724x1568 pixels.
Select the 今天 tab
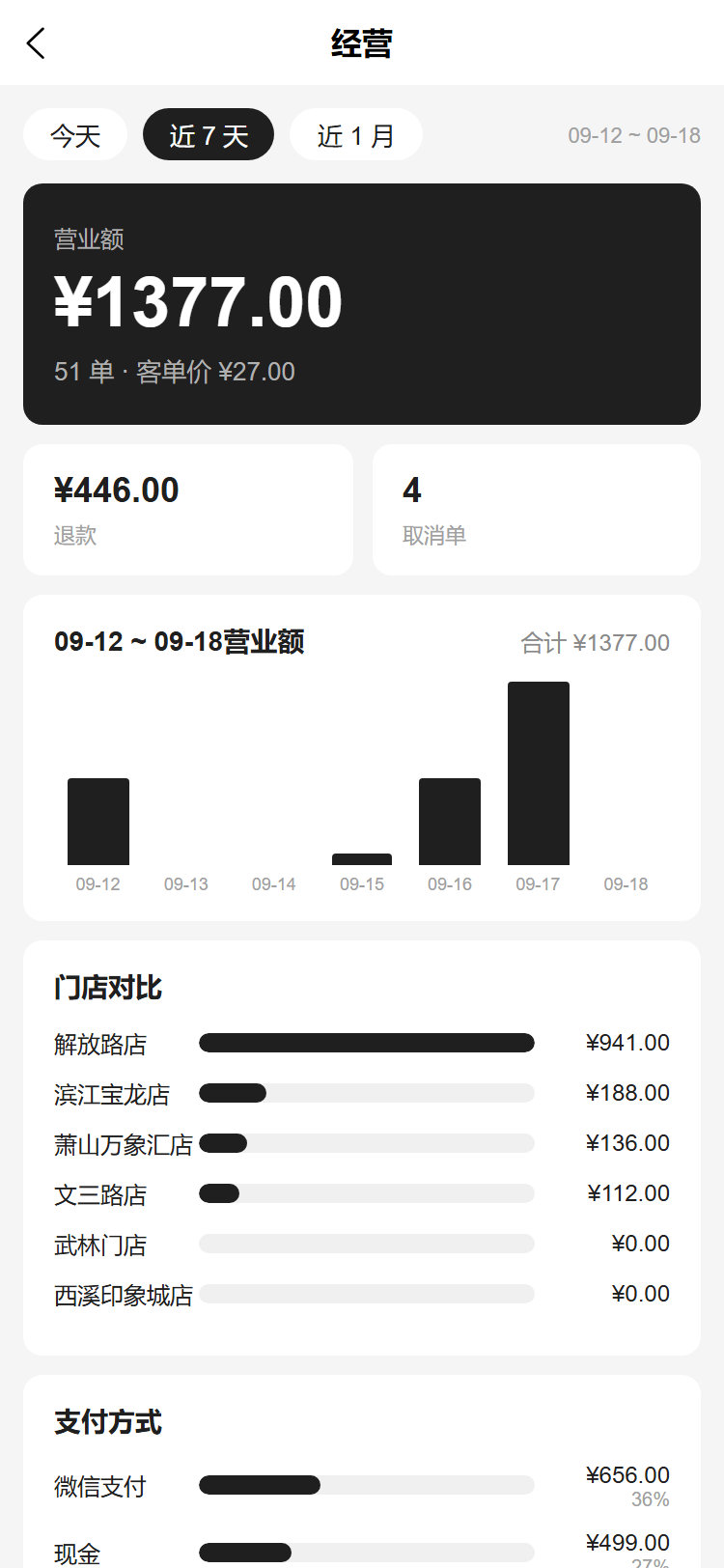pyautogui.click(x=75, y=134)
